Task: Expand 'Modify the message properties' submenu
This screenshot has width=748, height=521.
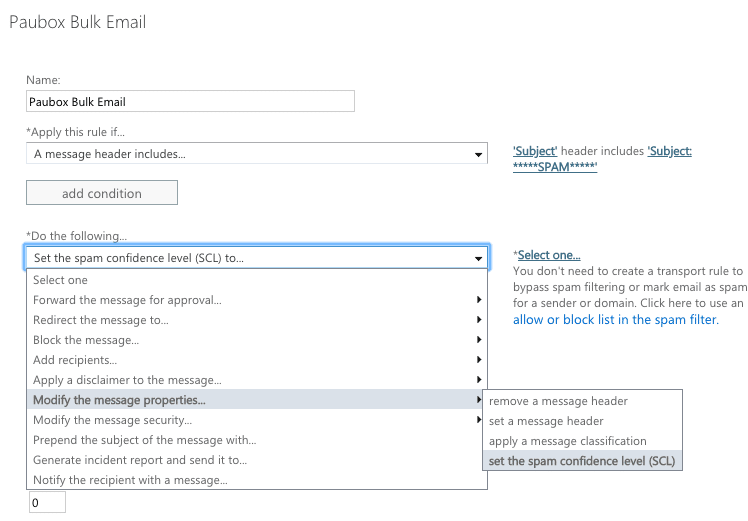Action: (x=120, y=400)
